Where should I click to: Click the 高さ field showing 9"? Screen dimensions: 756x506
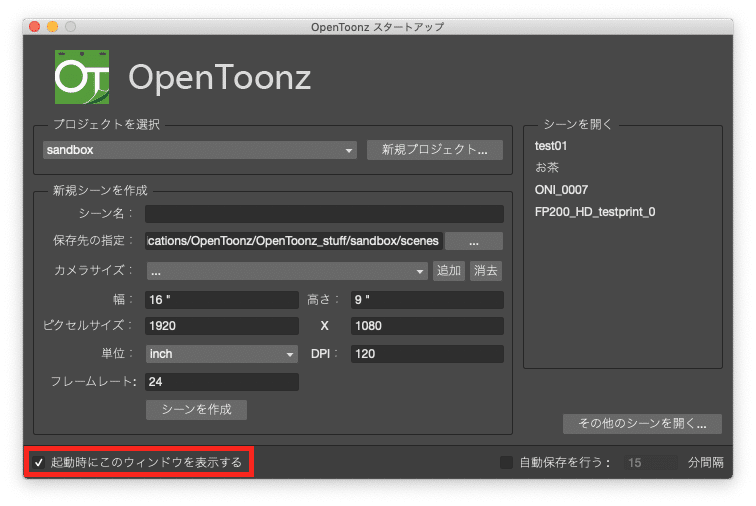(x=427, y=300)
